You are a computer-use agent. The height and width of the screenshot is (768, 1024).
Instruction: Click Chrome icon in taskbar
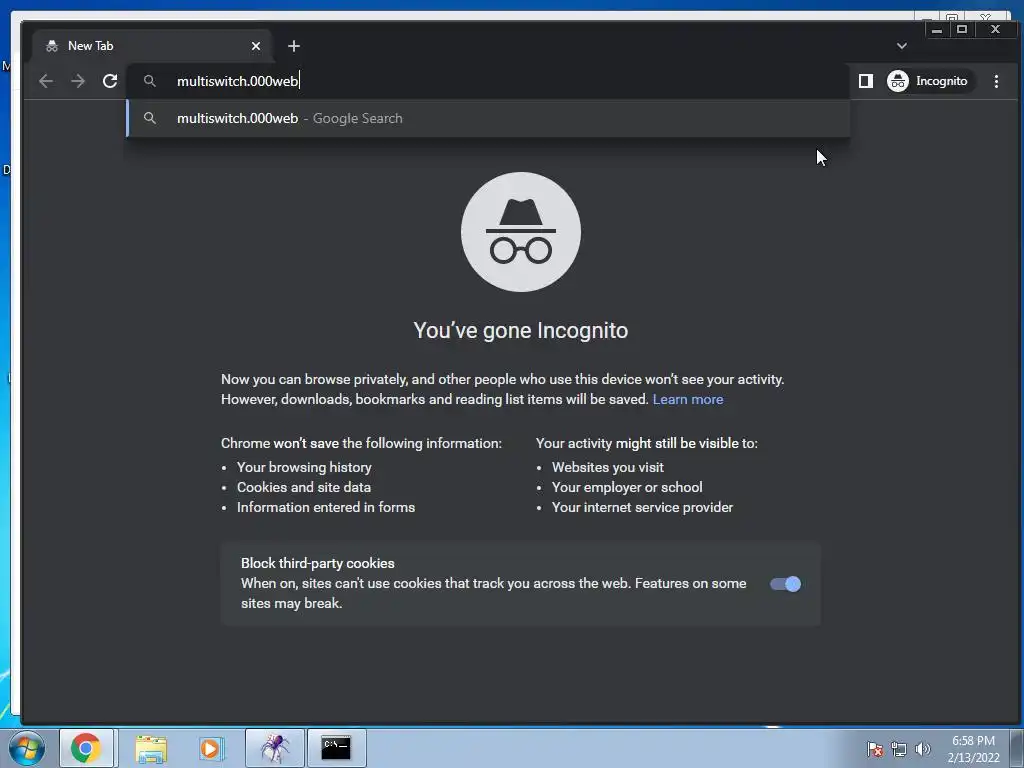[x=86, y=748]
